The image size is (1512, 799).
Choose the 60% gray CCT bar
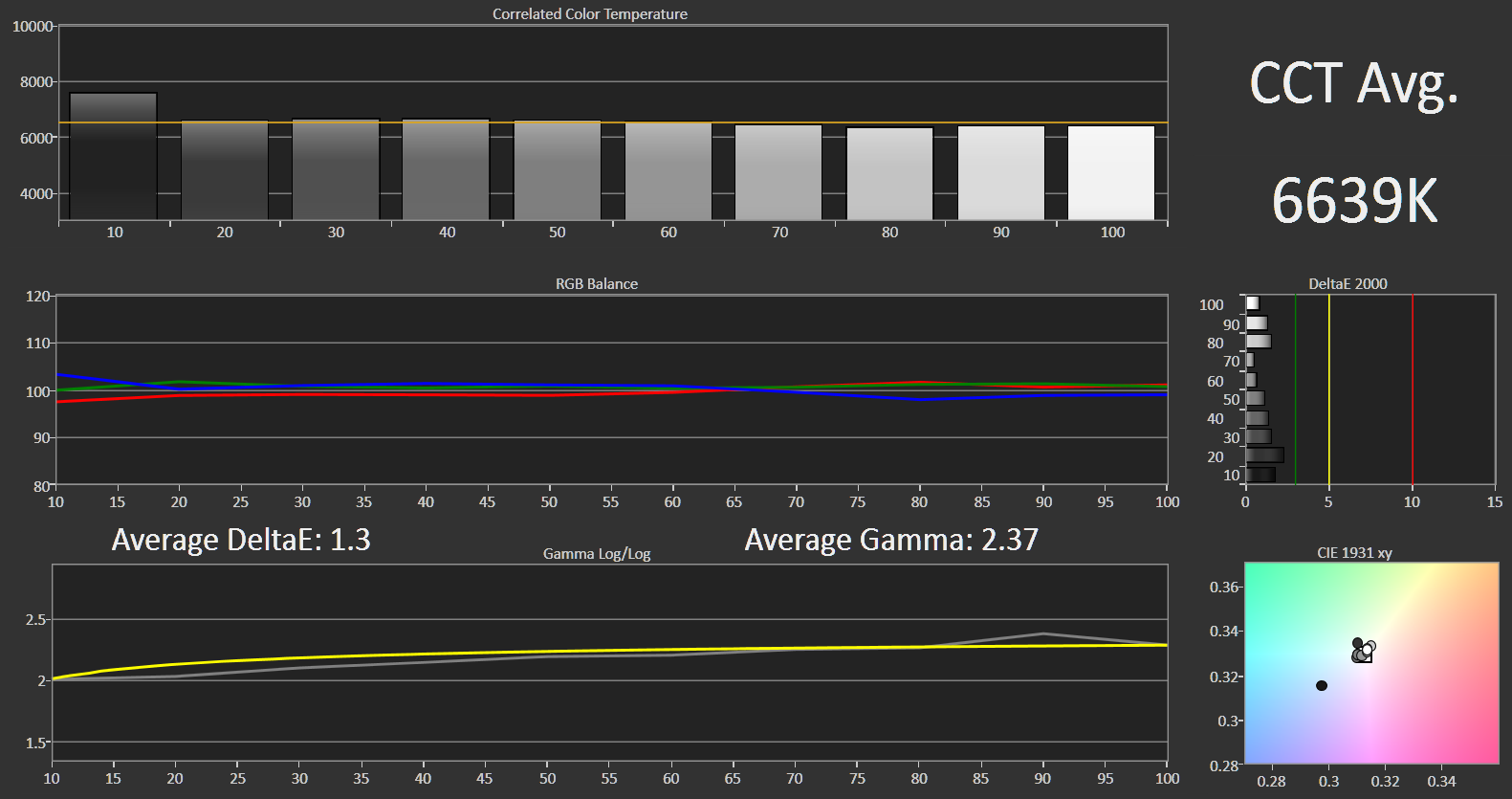click(668, 171)
